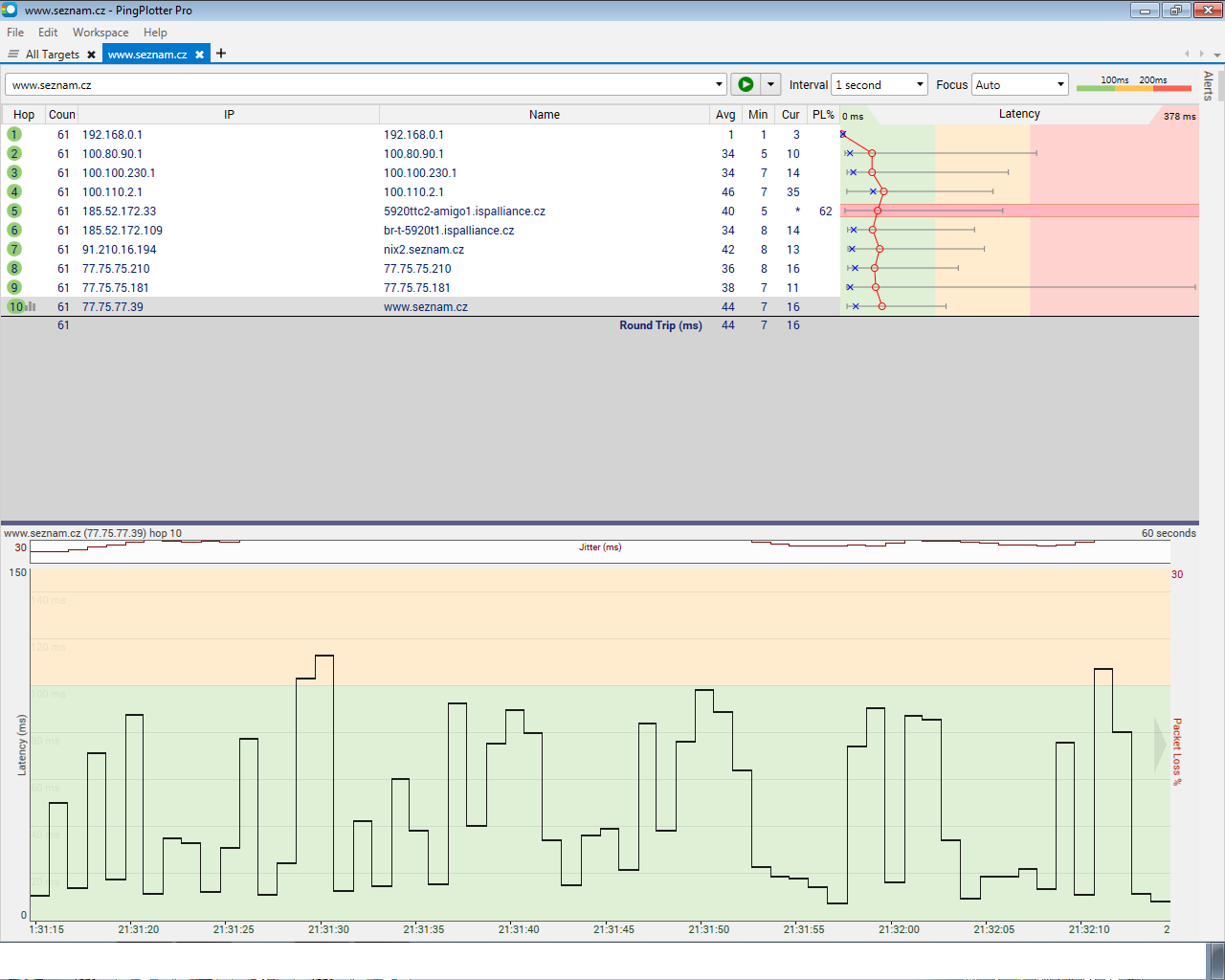Click the PL% column header
The image size is (1225, 980).
[823, 114]
